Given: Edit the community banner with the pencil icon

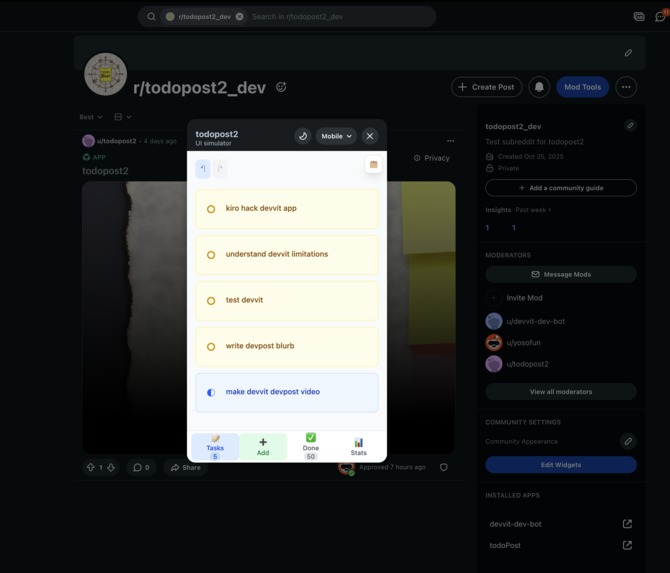Looking at the screenshot, I should (x=628, y=53).
